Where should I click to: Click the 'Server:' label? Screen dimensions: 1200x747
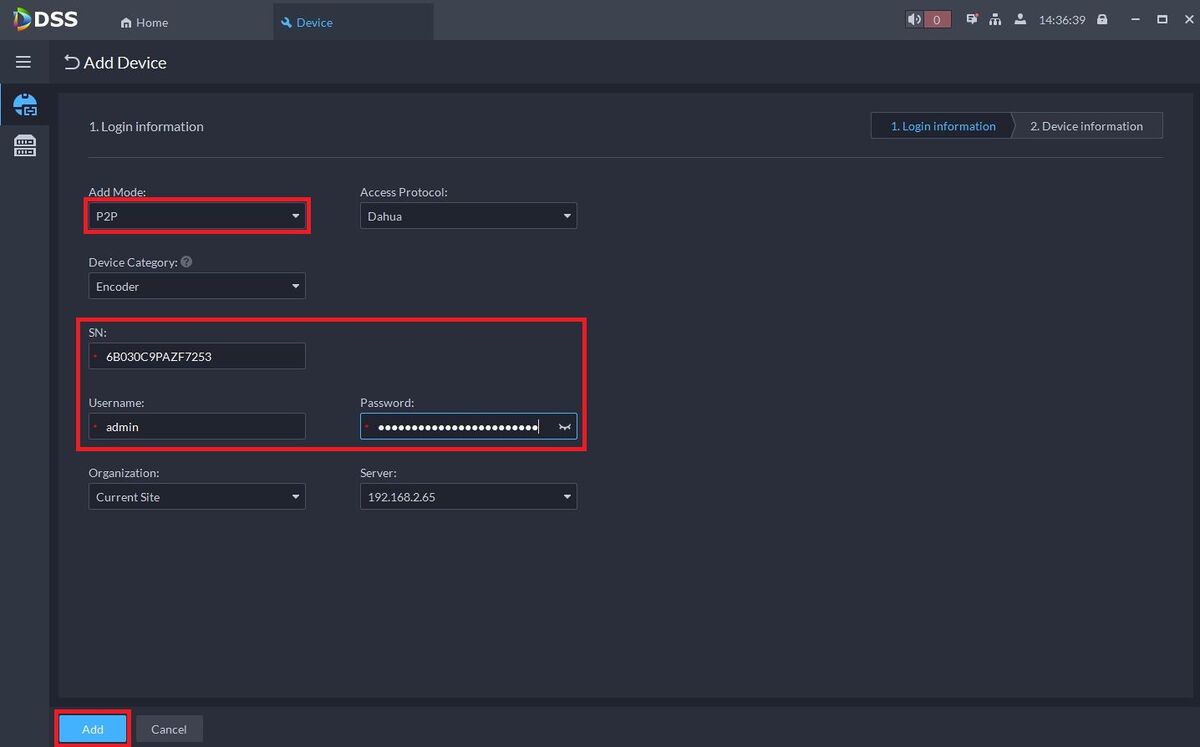380,473
